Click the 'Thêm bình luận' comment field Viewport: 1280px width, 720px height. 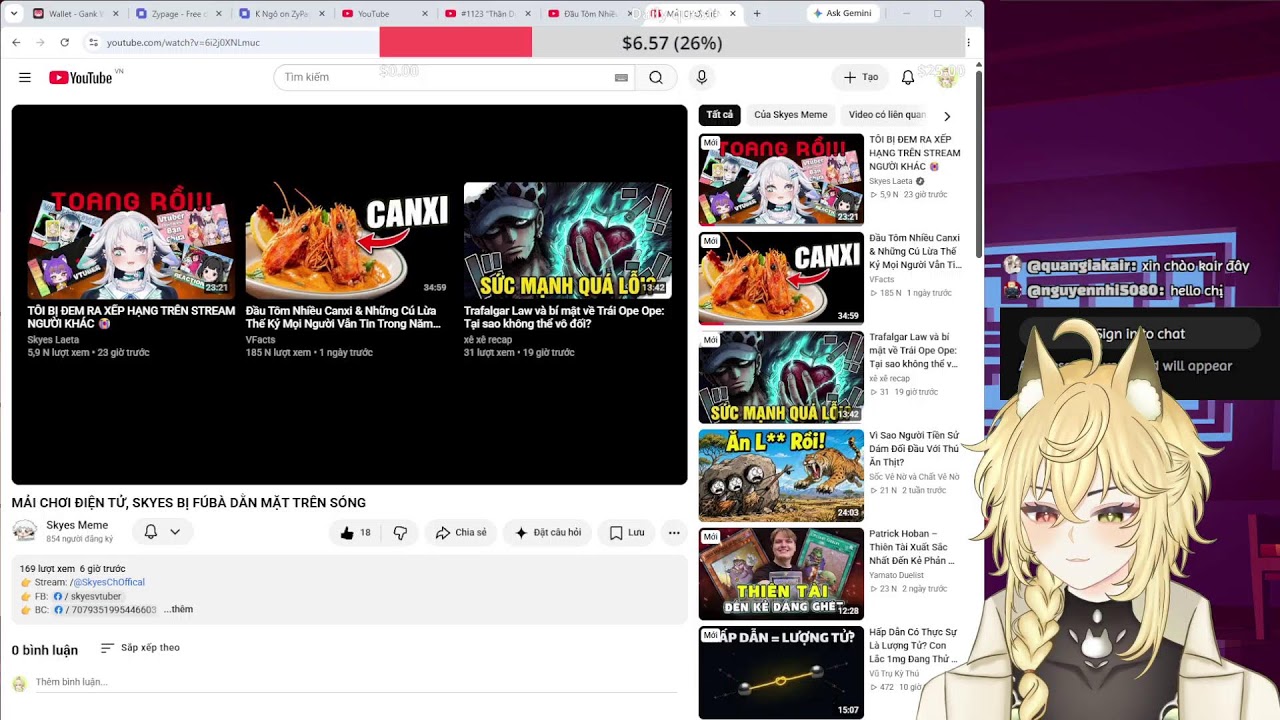357,683
